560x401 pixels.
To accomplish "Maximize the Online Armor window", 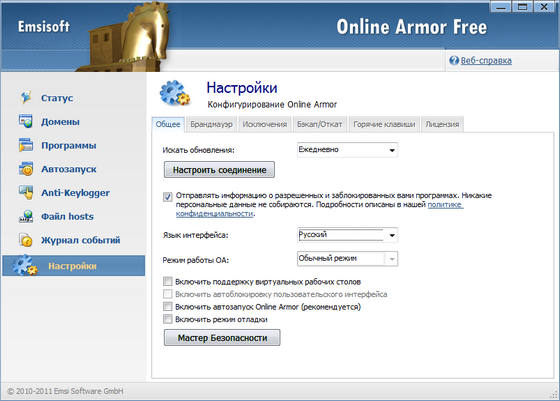I will click(522, 6).
